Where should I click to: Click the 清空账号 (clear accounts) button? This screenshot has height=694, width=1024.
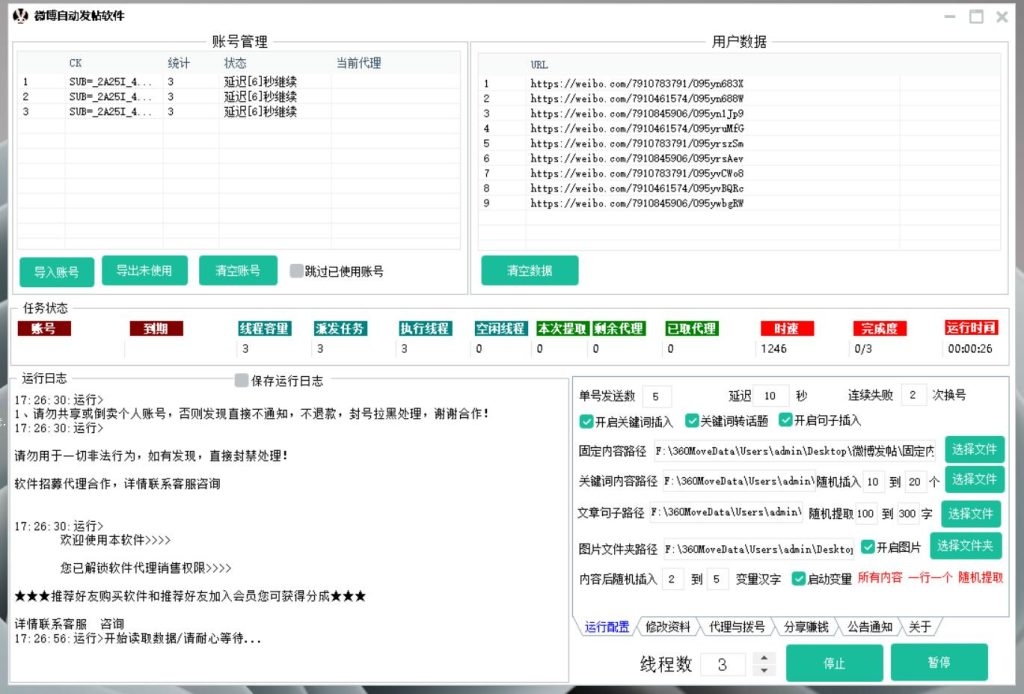pos(237,270)
